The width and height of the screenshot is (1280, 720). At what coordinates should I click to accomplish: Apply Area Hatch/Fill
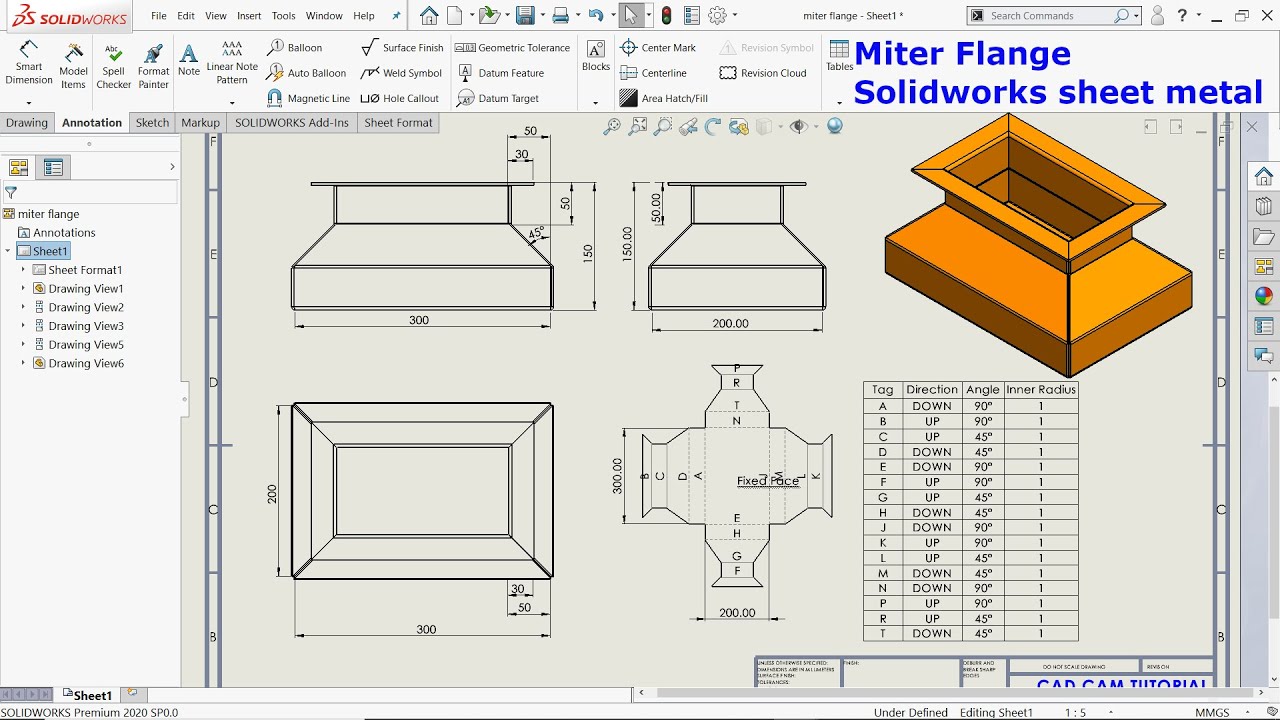664,98
